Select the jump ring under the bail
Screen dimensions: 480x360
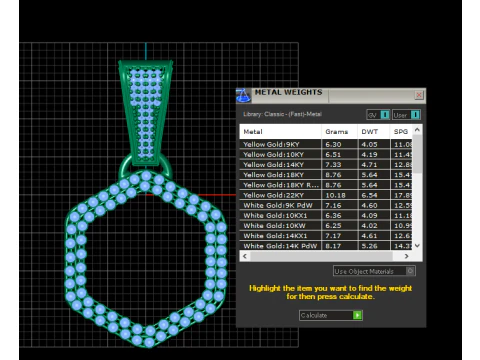click(124, 167)
